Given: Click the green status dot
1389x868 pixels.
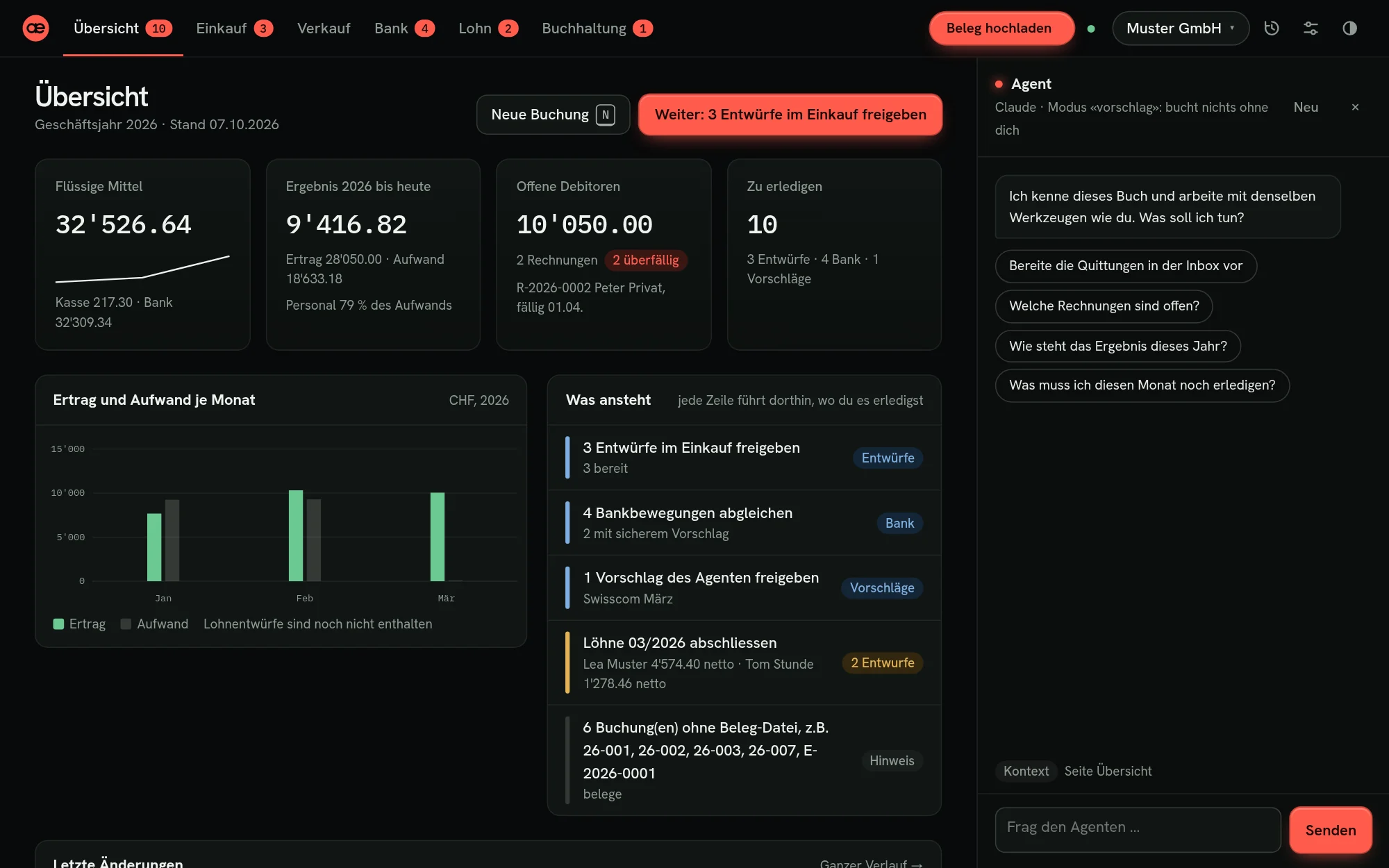Looking at the screenshot, I should [x=1091, y=28].
